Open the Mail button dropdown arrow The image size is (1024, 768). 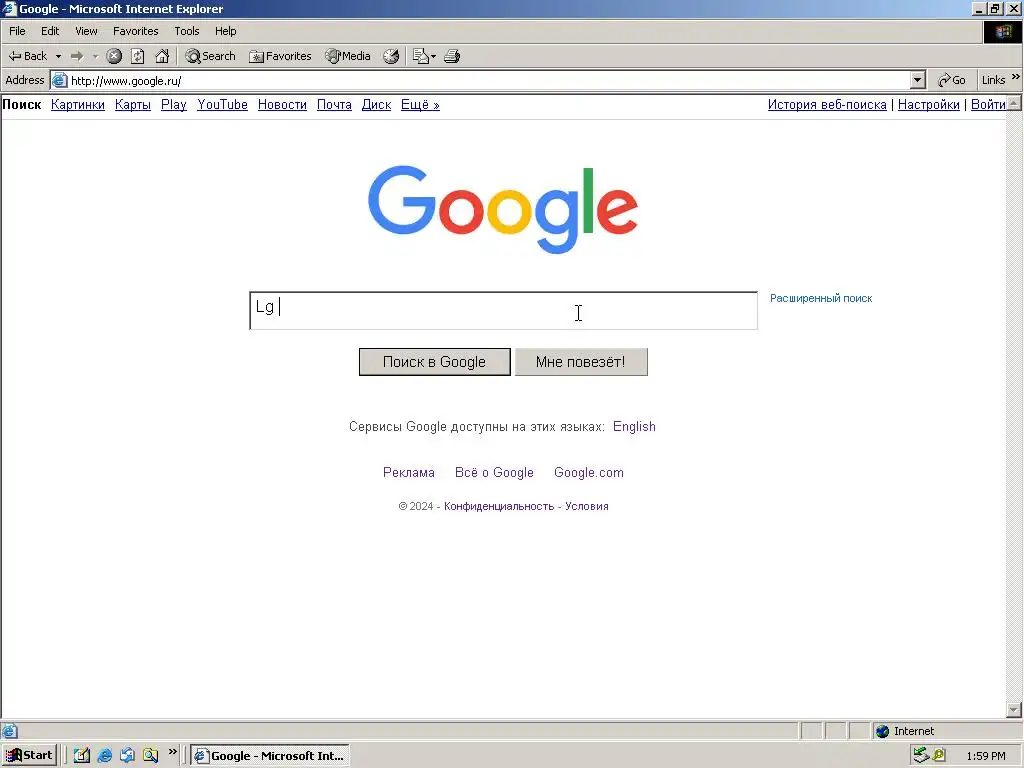433,56
